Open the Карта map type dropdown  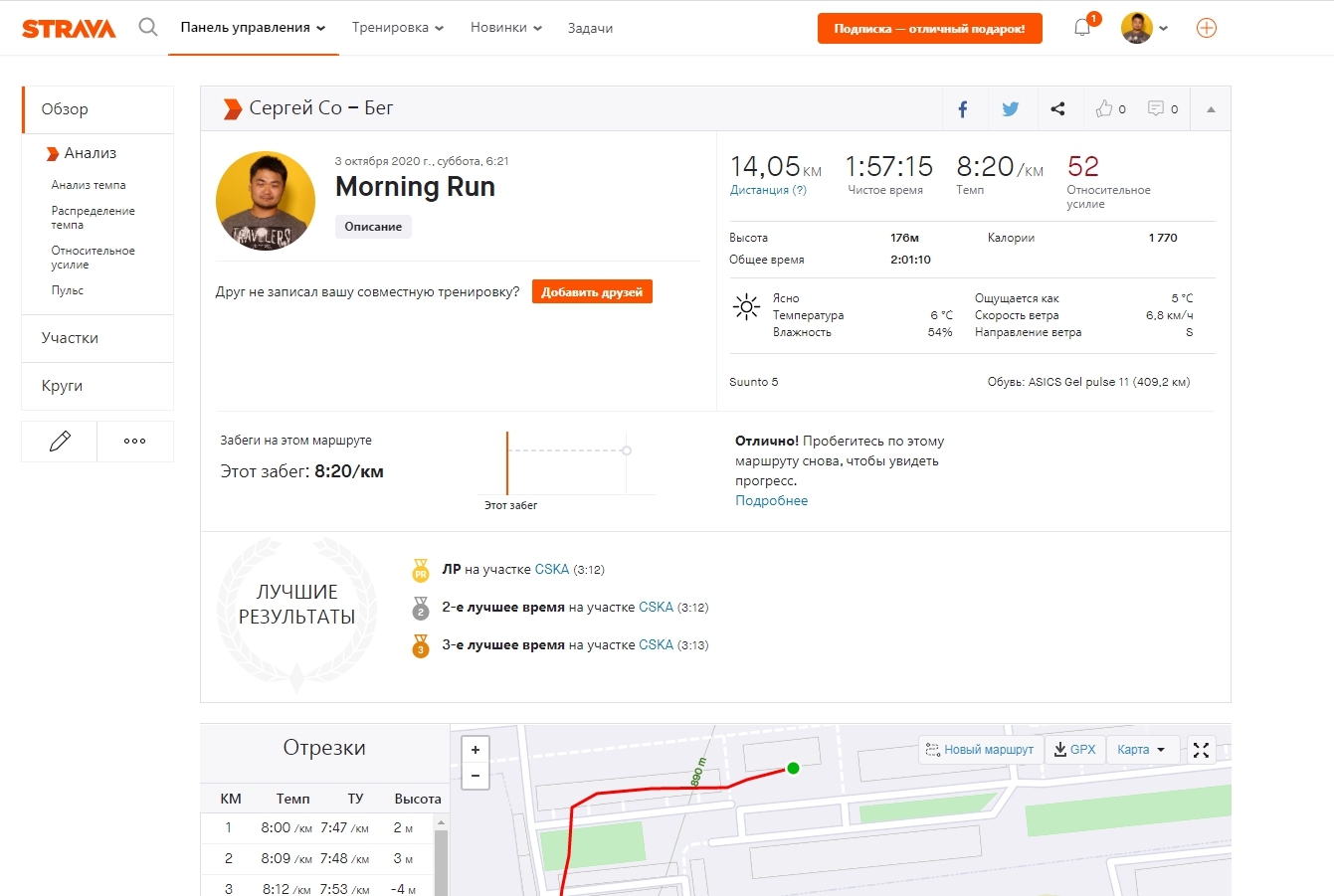1140,750
